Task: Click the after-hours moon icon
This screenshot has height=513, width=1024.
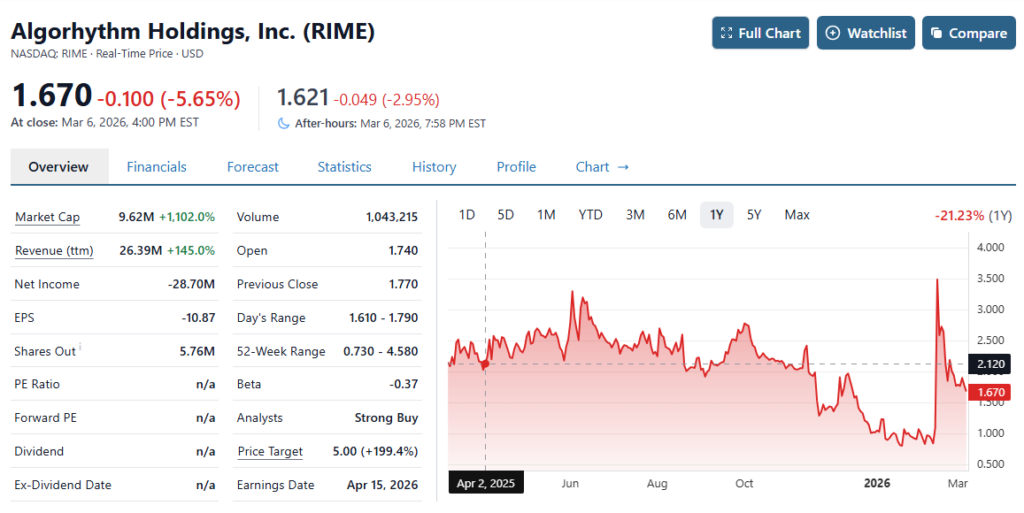Action: [x=284, y=123]
